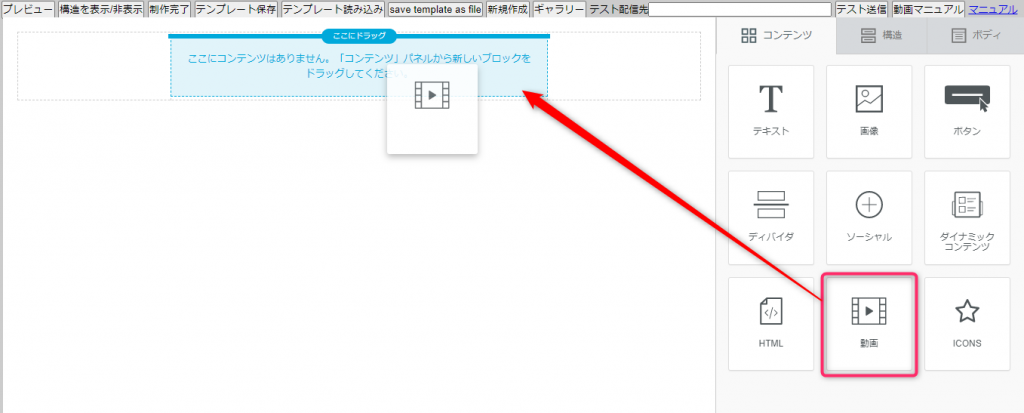This screenshot has width=1024, height=413.
Task: Click the プレビュー button
Action: [27, 9]
